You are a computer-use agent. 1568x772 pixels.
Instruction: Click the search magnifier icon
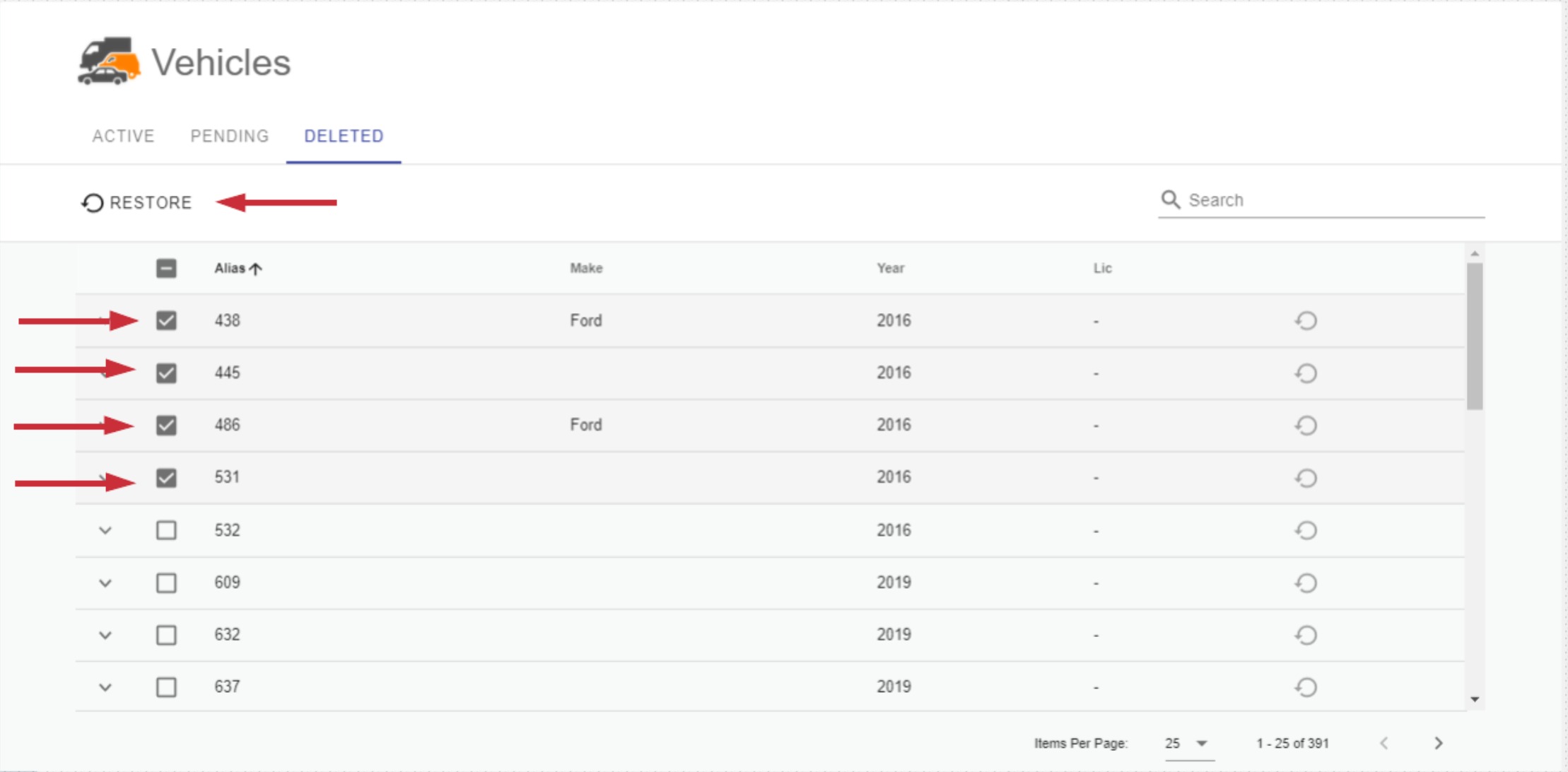click(1171, 200)
